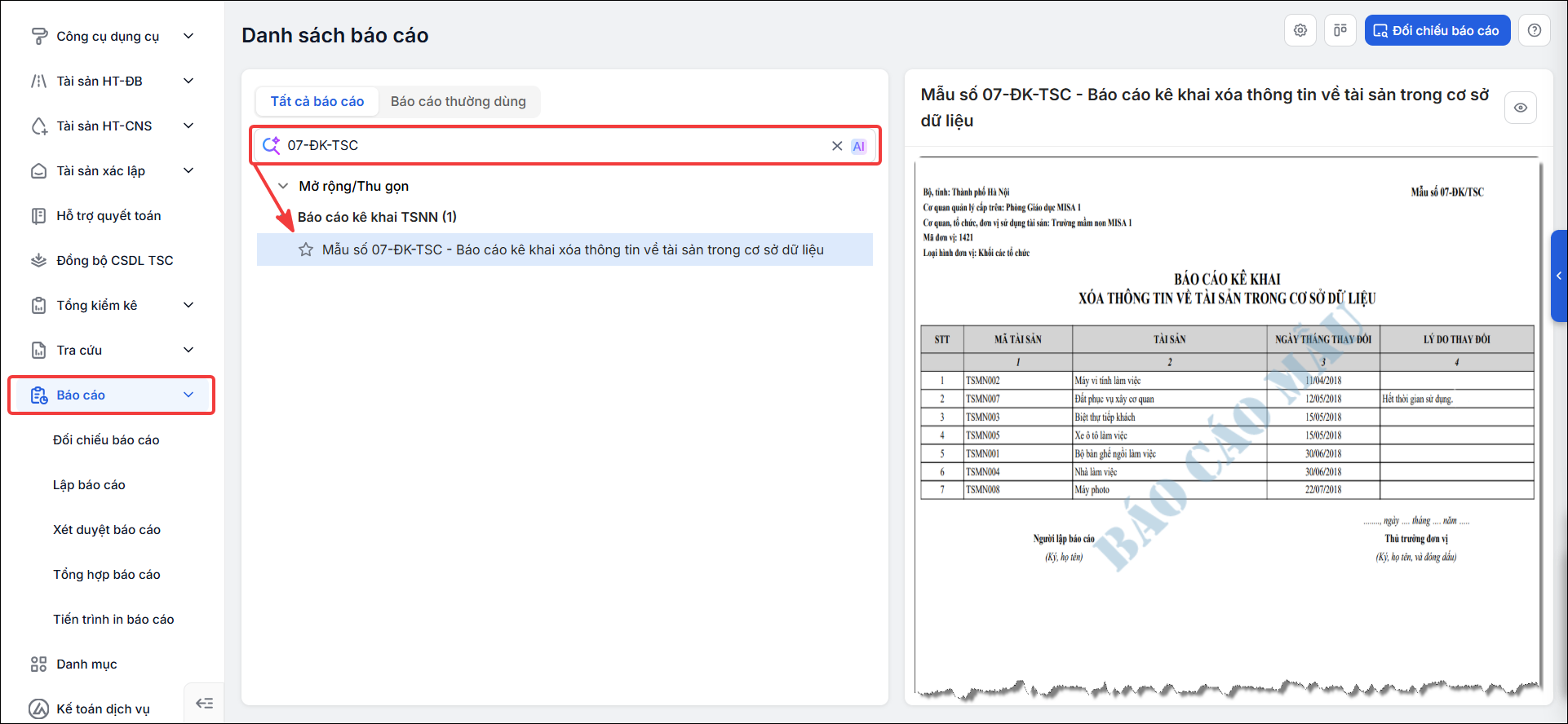Expand Tài sản HT-CNS chevron
Screen dimensions: 1568x724
(188, 126)
